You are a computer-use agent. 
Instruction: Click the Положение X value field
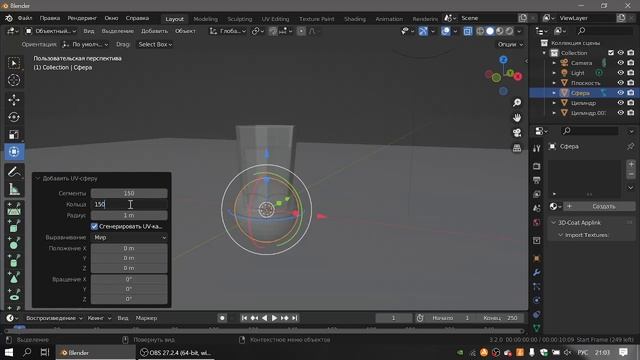[129, 248]
